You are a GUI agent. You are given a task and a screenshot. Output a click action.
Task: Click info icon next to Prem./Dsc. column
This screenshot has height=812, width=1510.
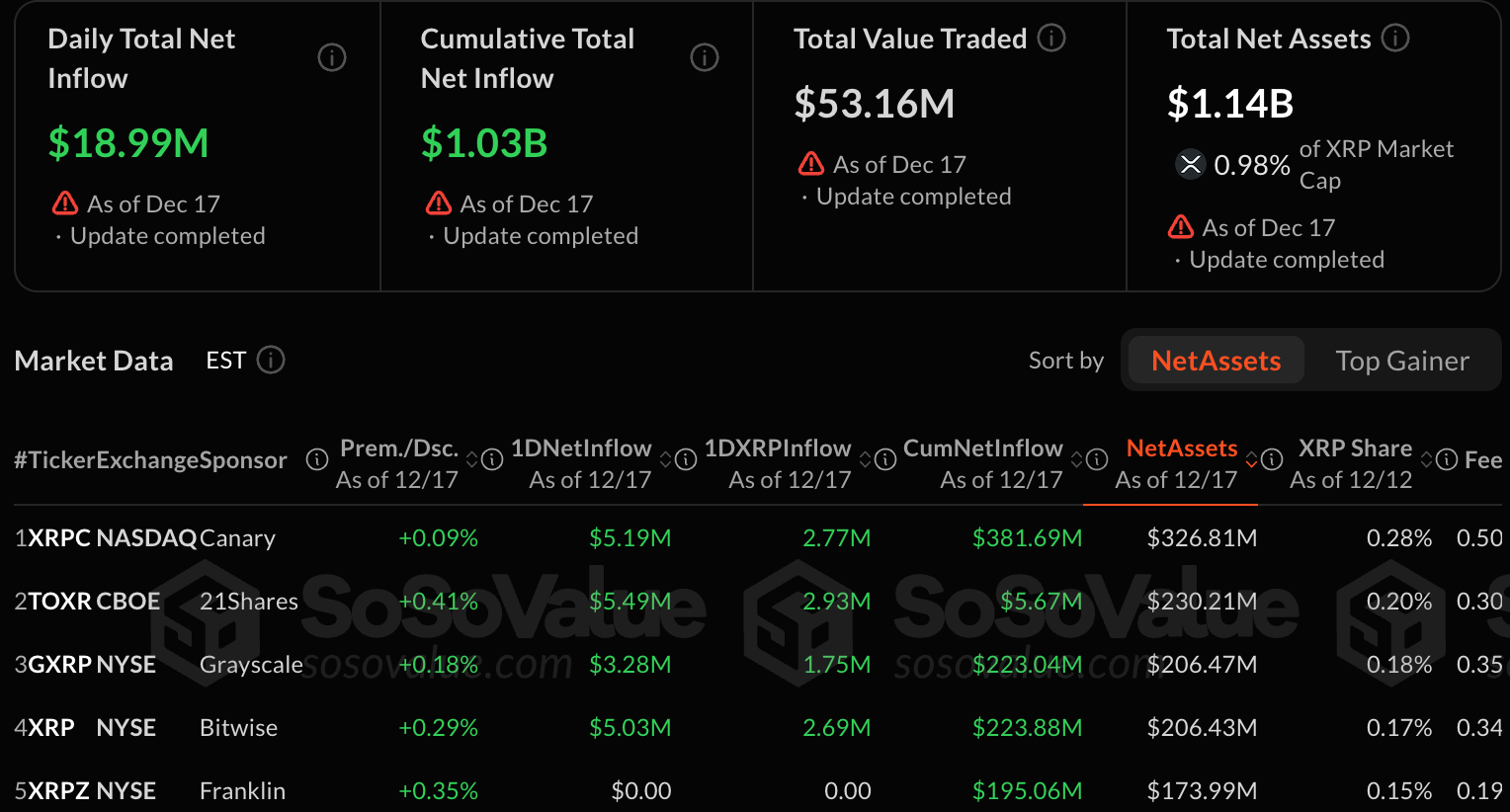tap(492, 460)
